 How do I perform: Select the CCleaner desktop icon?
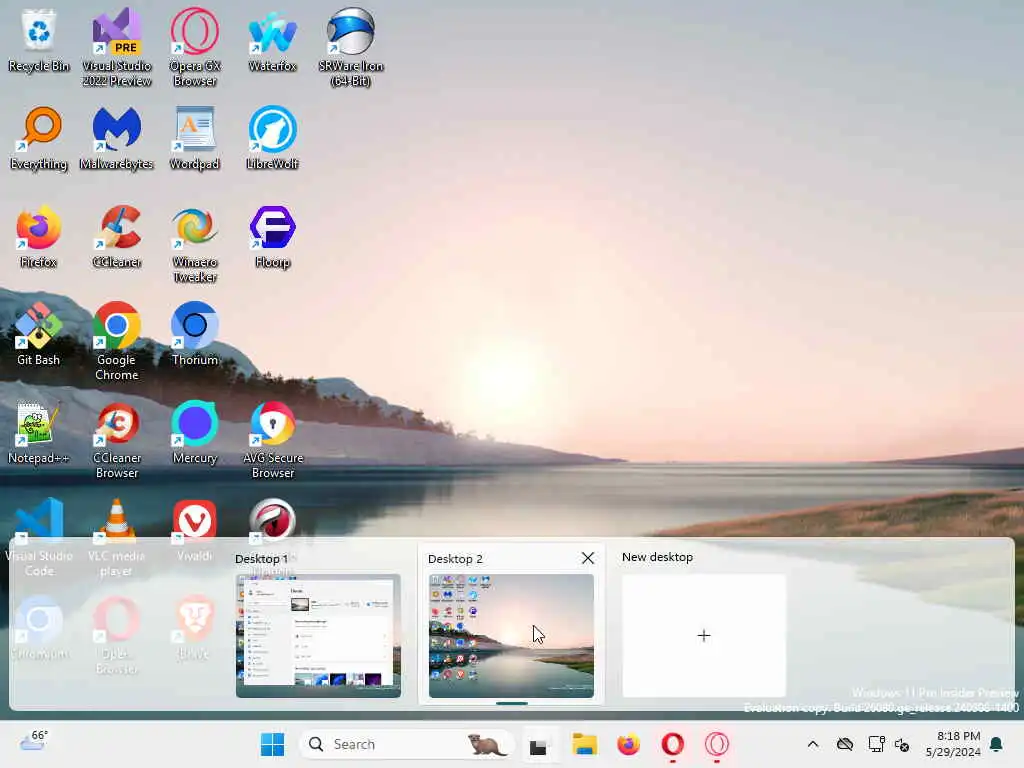tap(116, 237)
